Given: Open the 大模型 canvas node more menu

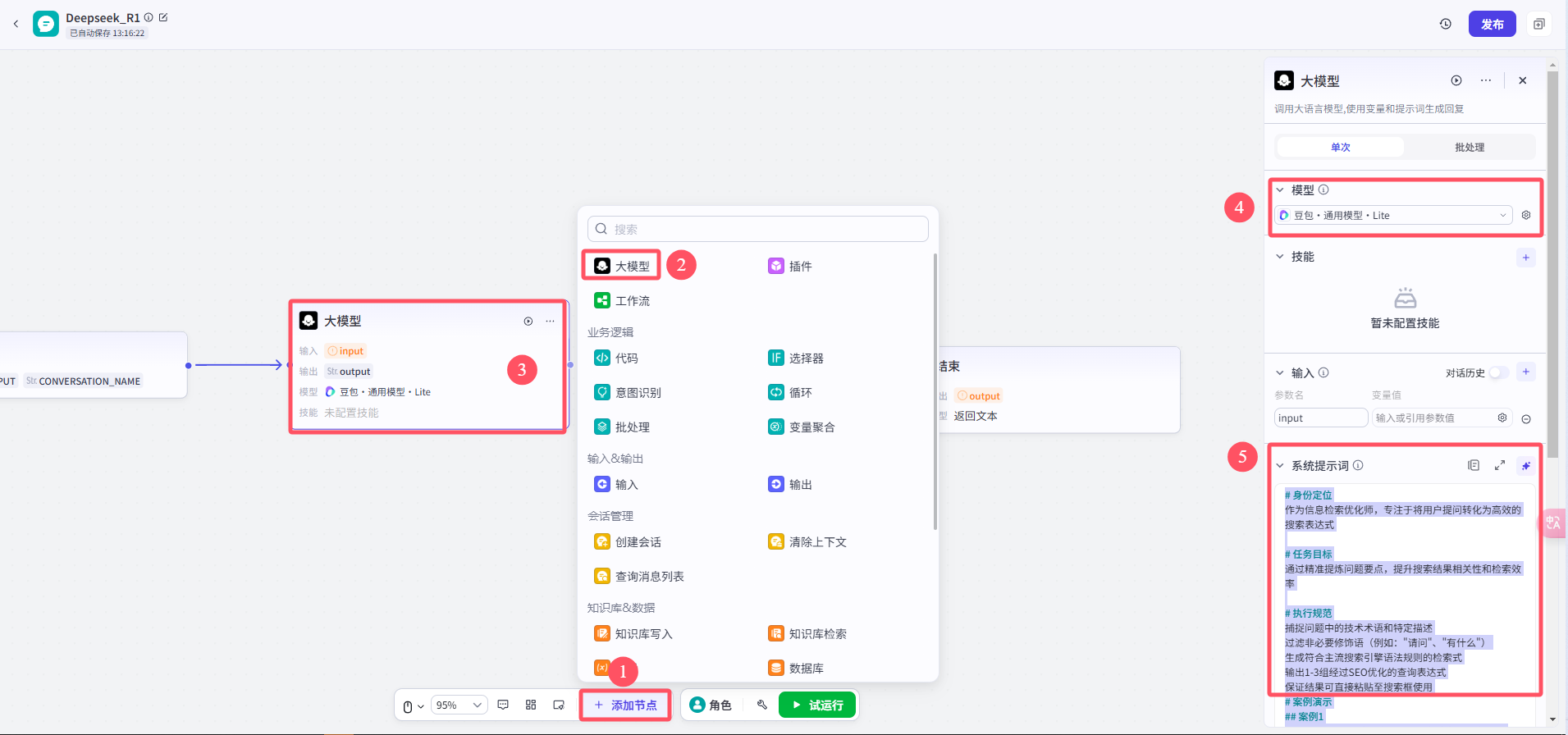Looking at the screenshot, I should point(550,321).
